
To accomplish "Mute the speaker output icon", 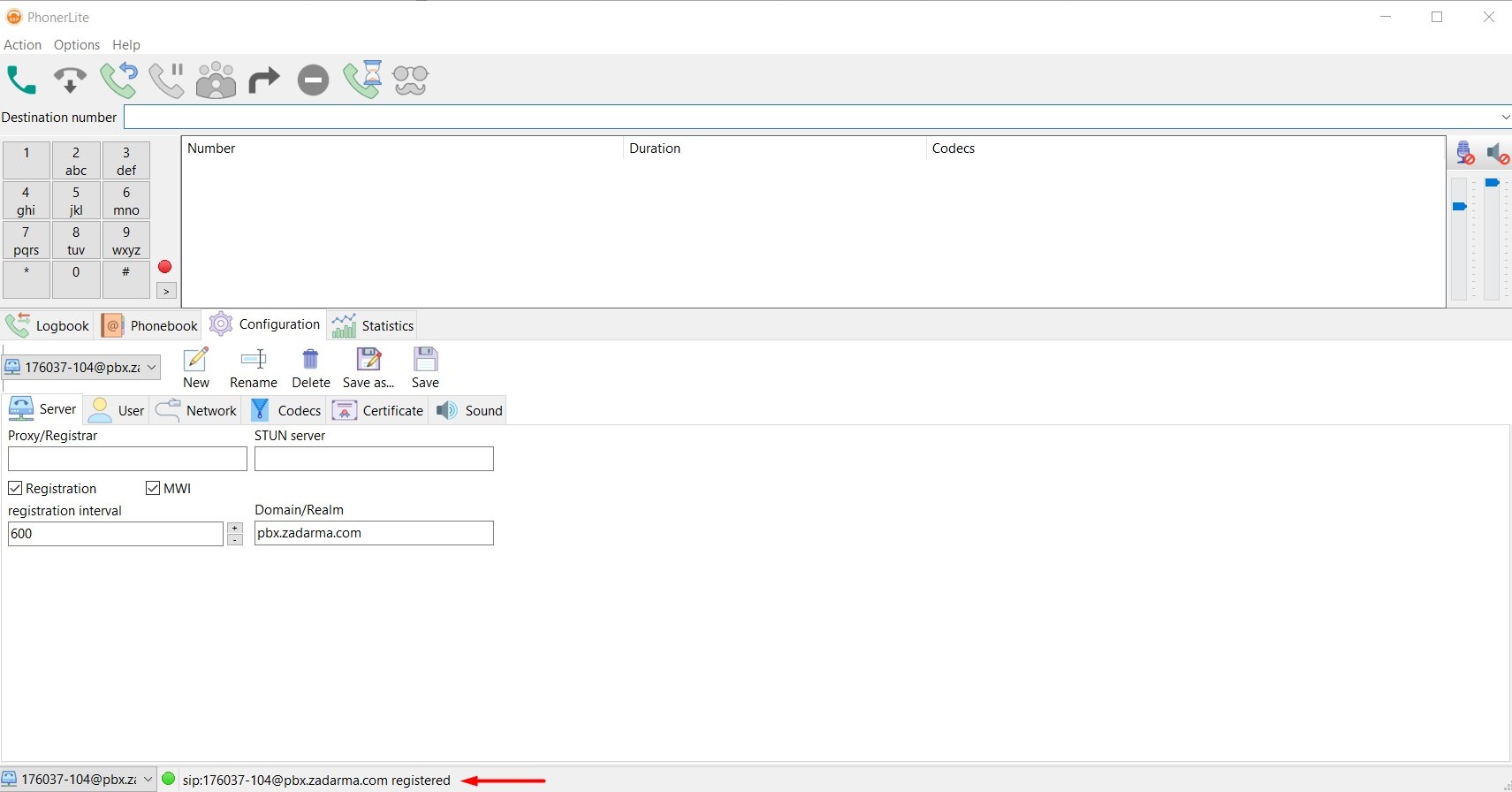I will [1497, 154].
